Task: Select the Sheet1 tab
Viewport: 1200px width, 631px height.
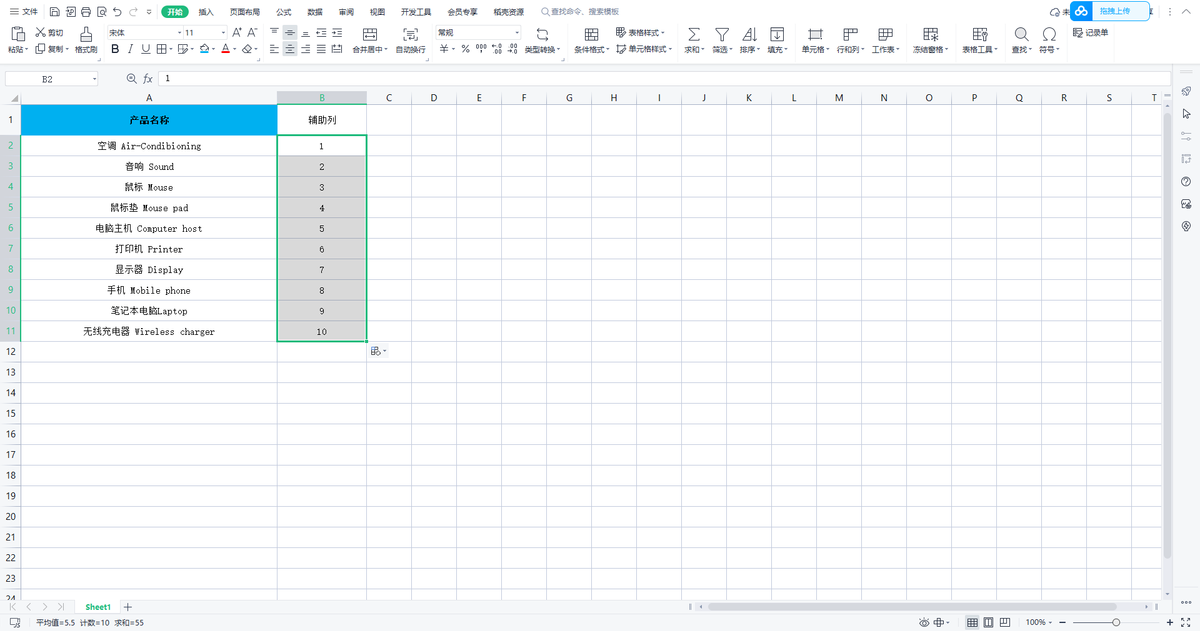Action: click(98, 607)
